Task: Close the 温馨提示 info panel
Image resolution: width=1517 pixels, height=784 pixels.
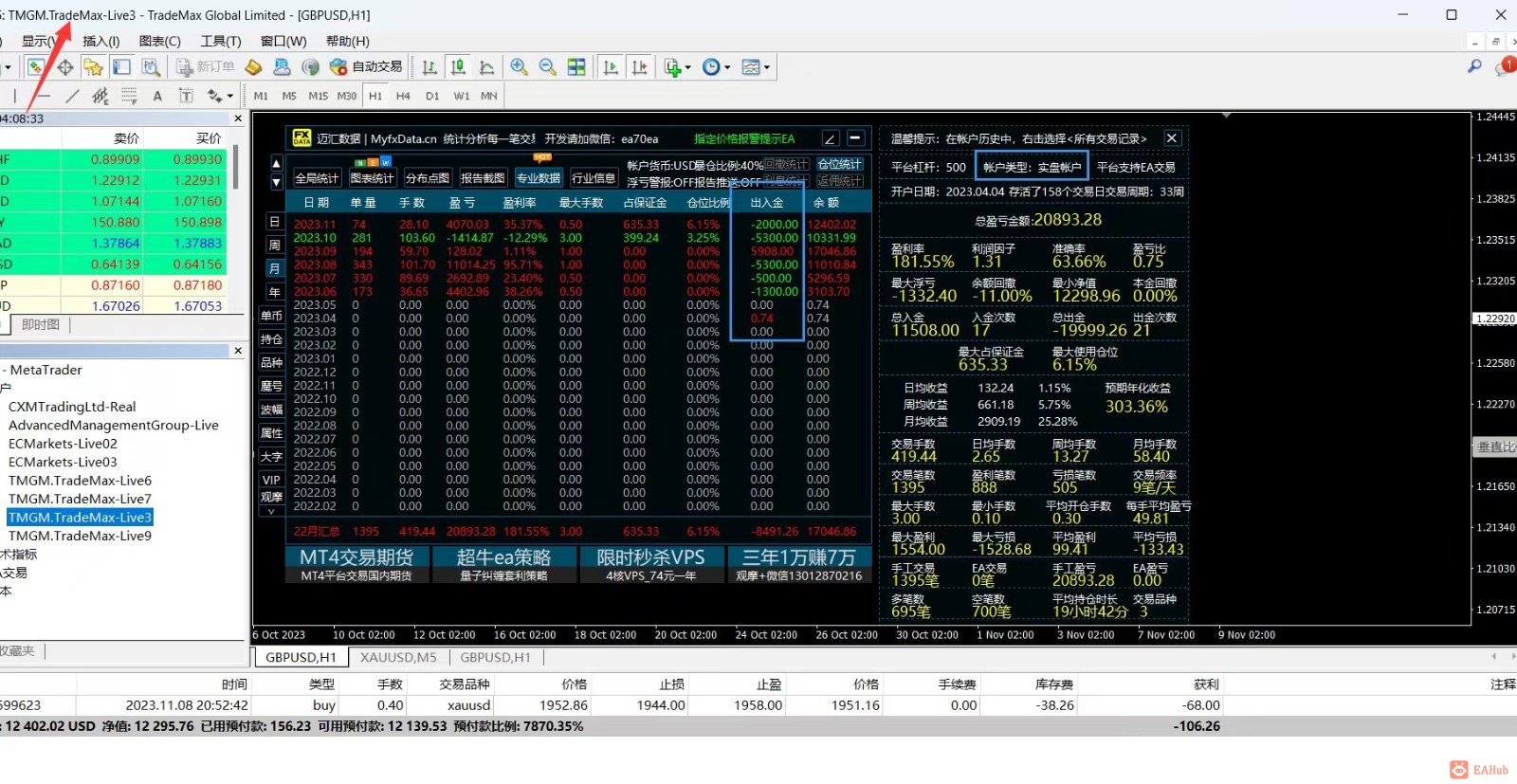Action: point(1172,138)
